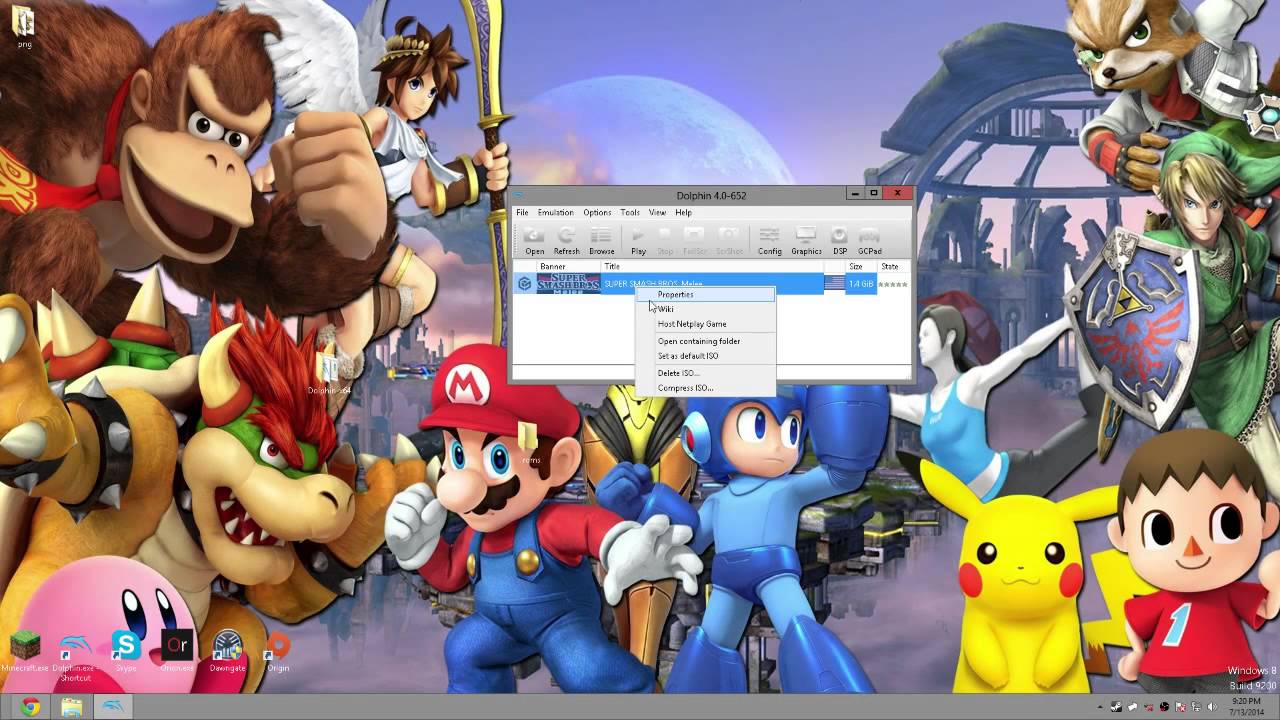Choose Properties from the context menu
The width and height of the screenshot is (1280, 720).
705,295
